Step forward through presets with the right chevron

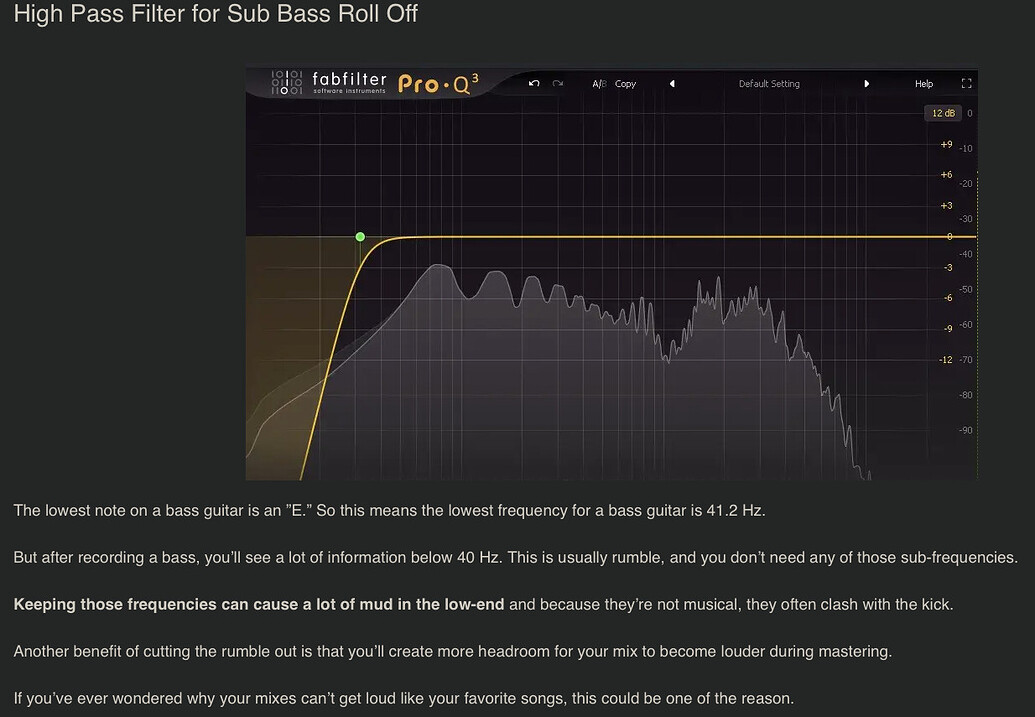coord(866,83)
